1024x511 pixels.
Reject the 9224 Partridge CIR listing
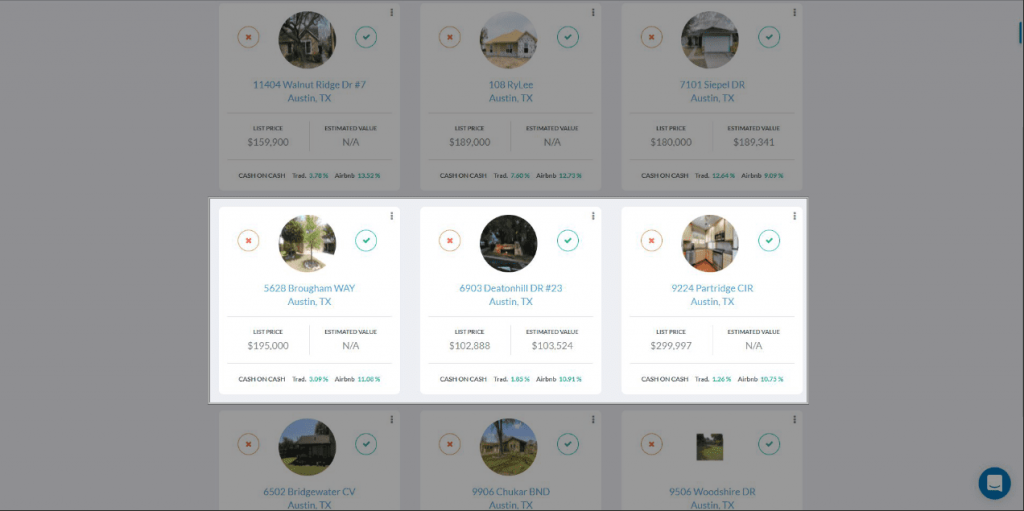(651, 241)
